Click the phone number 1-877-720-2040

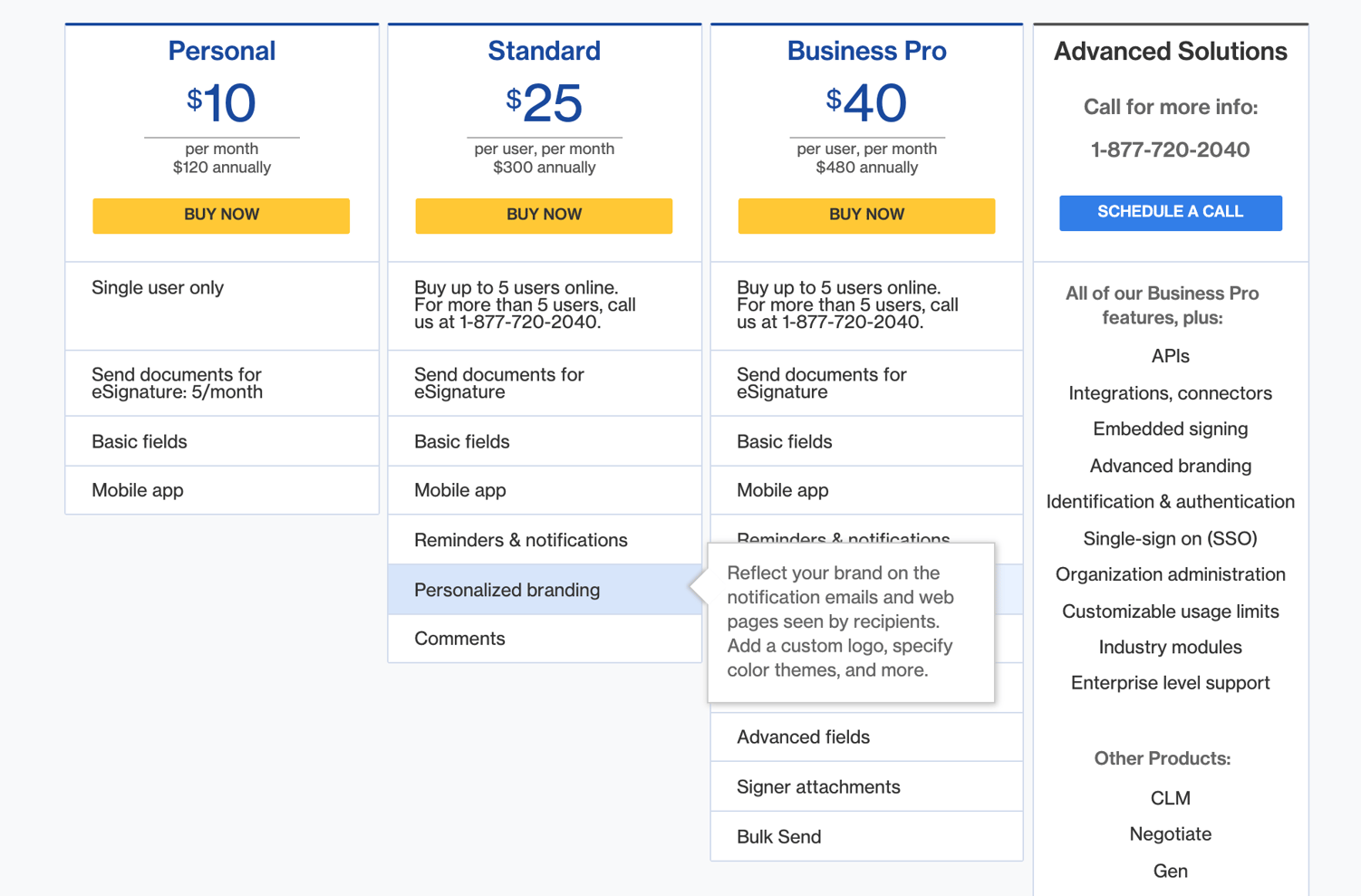1170,149
